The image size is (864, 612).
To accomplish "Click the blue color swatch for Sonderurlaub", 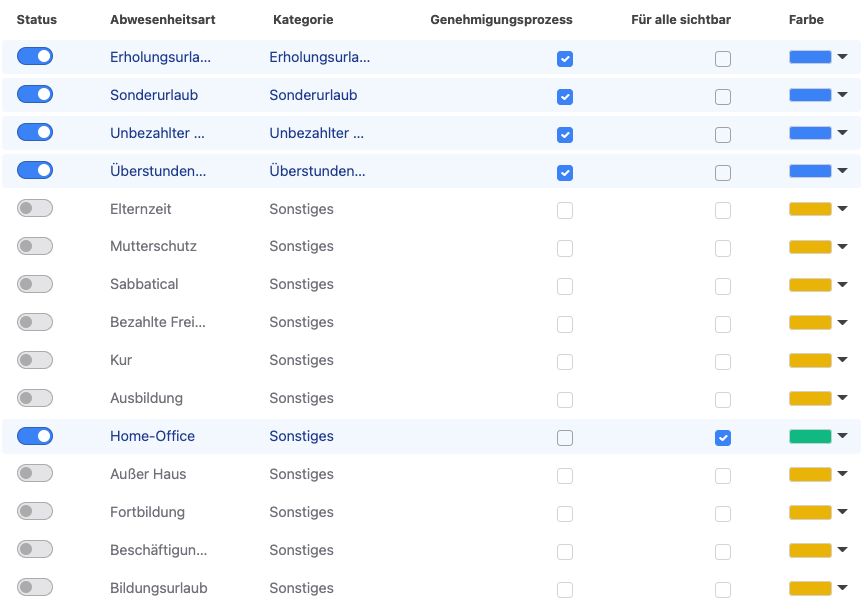I will click(x=812, y=95).
